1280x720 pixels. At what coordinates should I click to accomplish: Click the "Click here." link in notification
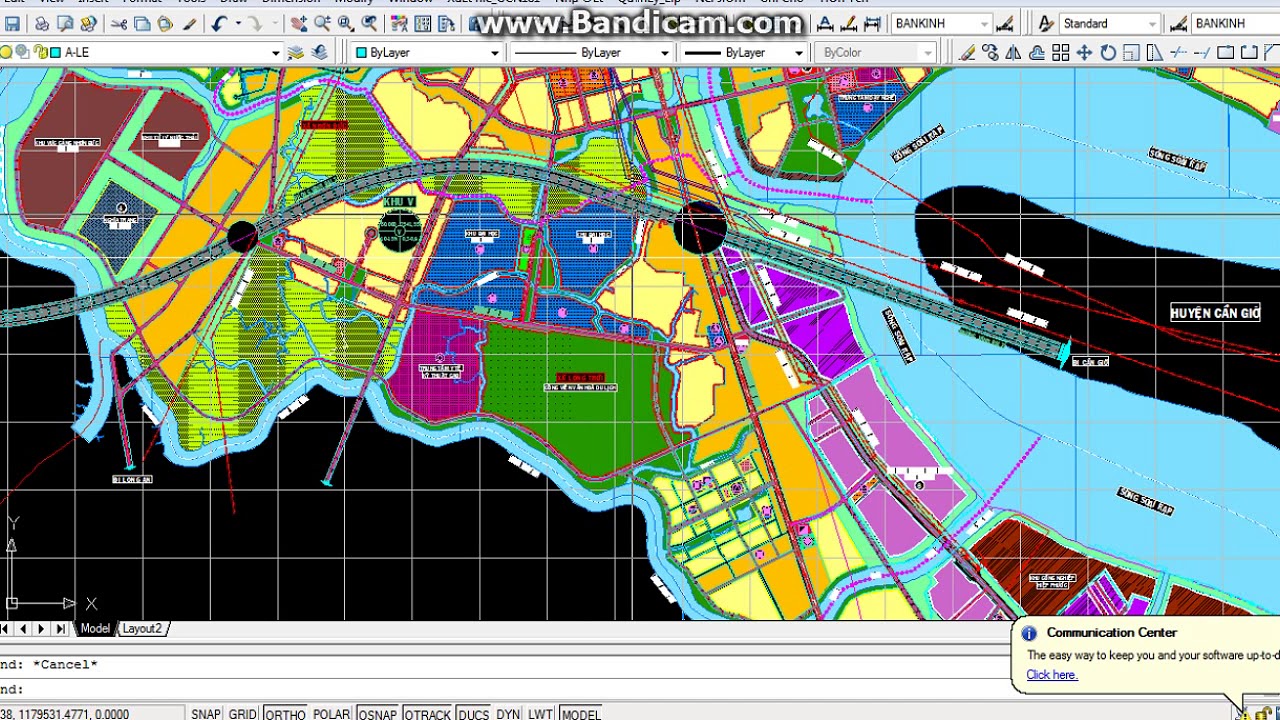point(1051,675)
